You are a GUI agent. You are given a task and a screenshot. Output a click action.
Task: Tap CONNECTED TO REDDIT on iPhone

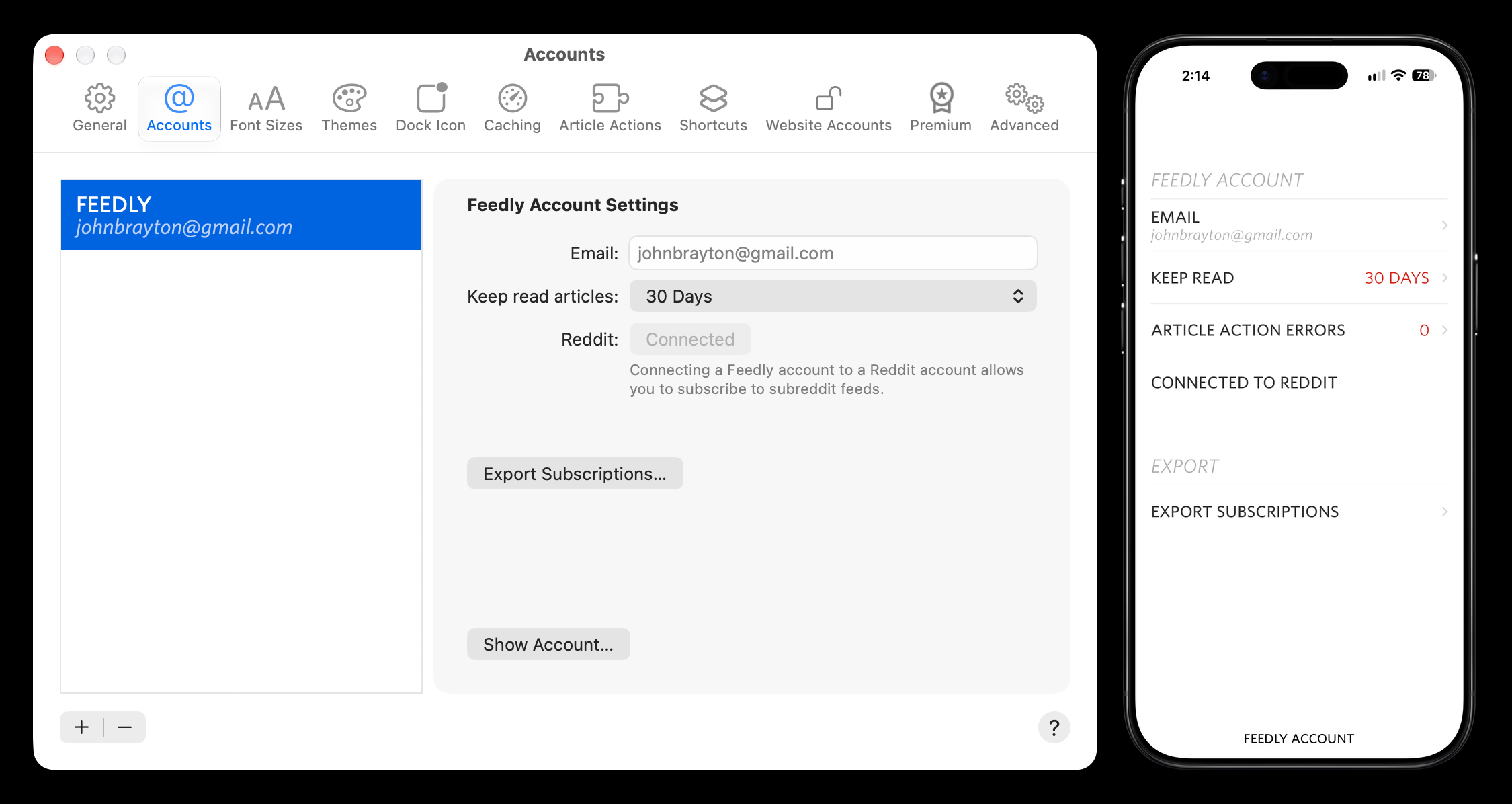point(1299,383)
